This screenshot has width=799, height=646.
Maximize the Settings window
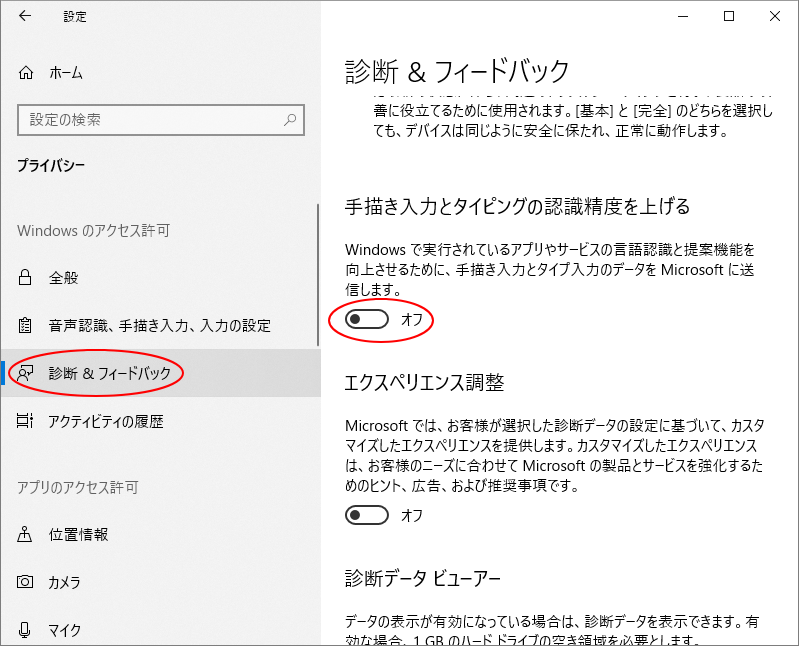point(729,16)
